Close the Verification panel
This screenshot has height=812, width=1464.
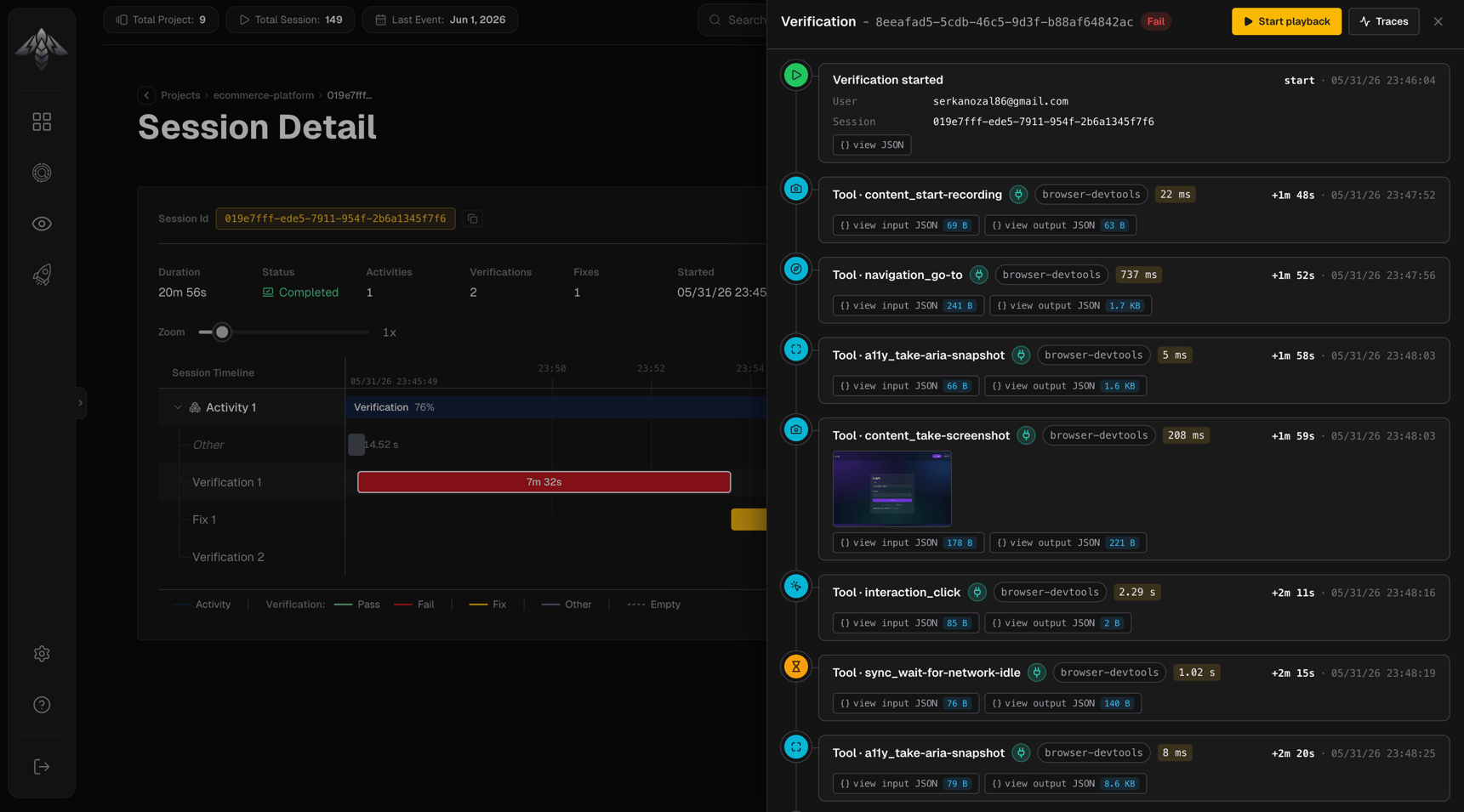(1438, 21)
